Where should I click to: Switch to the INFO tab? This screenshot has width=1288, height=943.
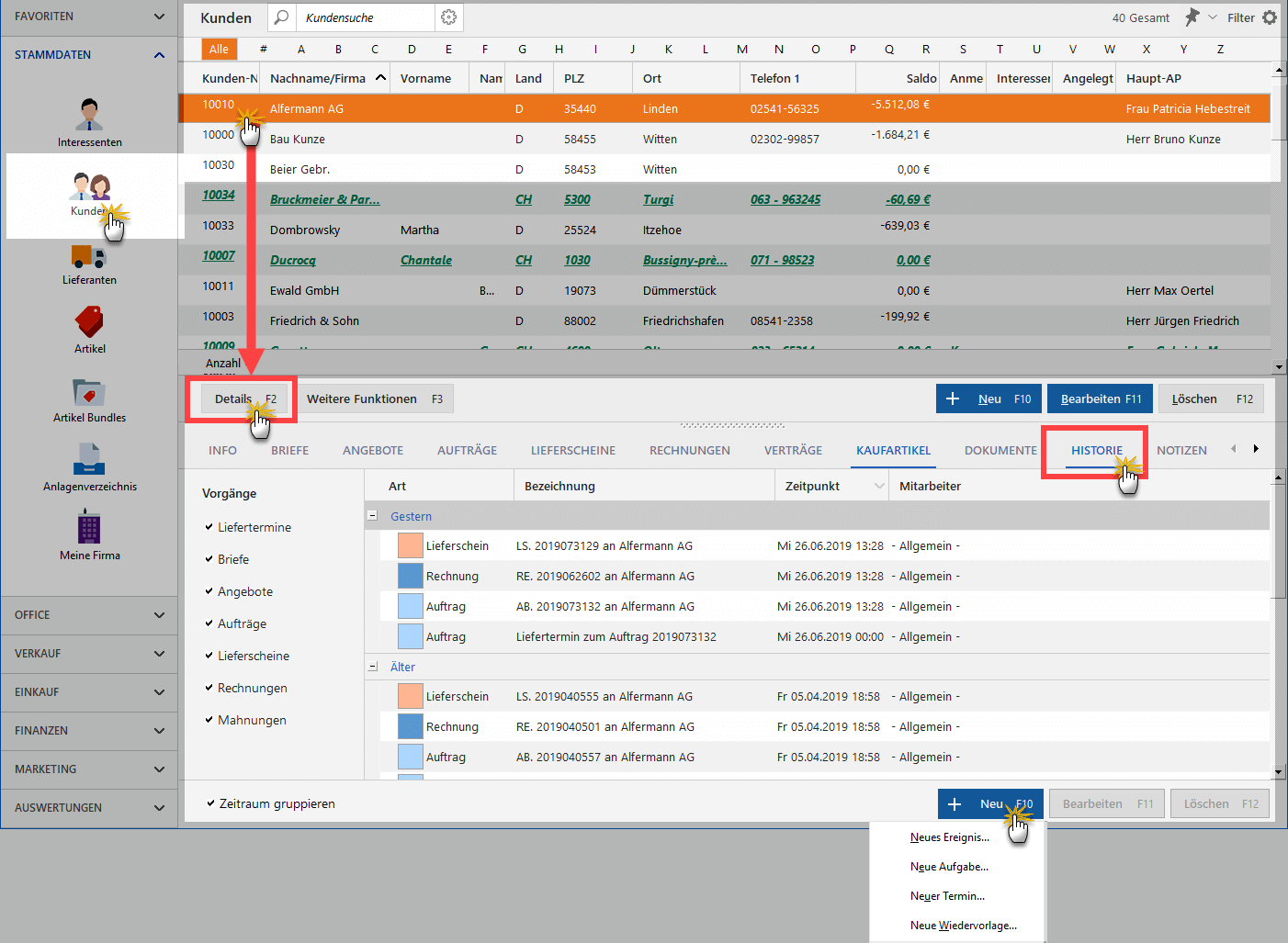222,451
